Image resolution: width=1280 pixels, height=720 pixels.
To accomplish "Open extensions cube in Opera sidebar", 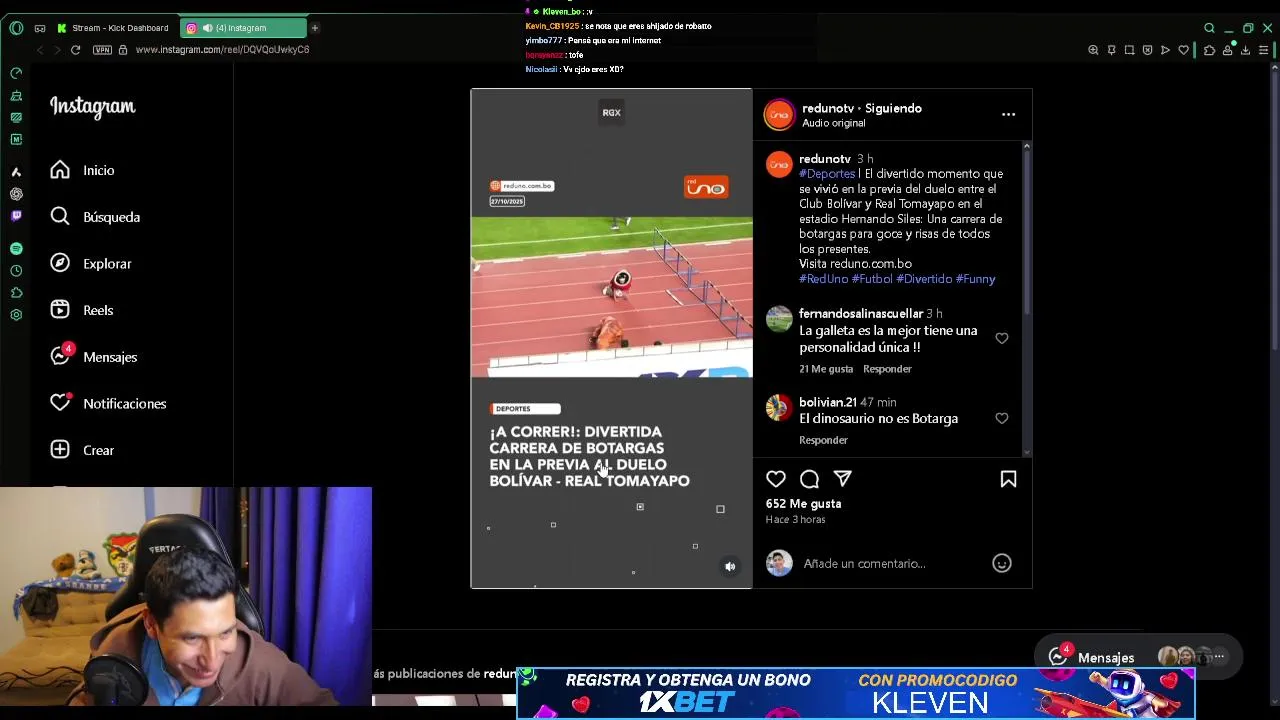I will [x=16, y=293].
